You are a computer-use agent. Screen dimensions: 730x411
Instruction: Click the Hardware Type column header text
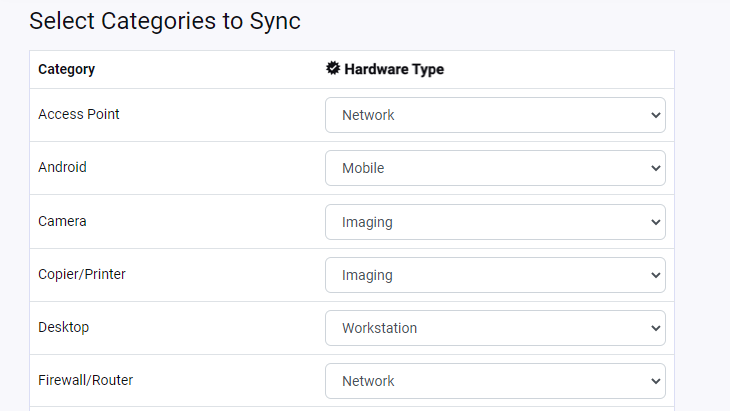tap(394, 70)
